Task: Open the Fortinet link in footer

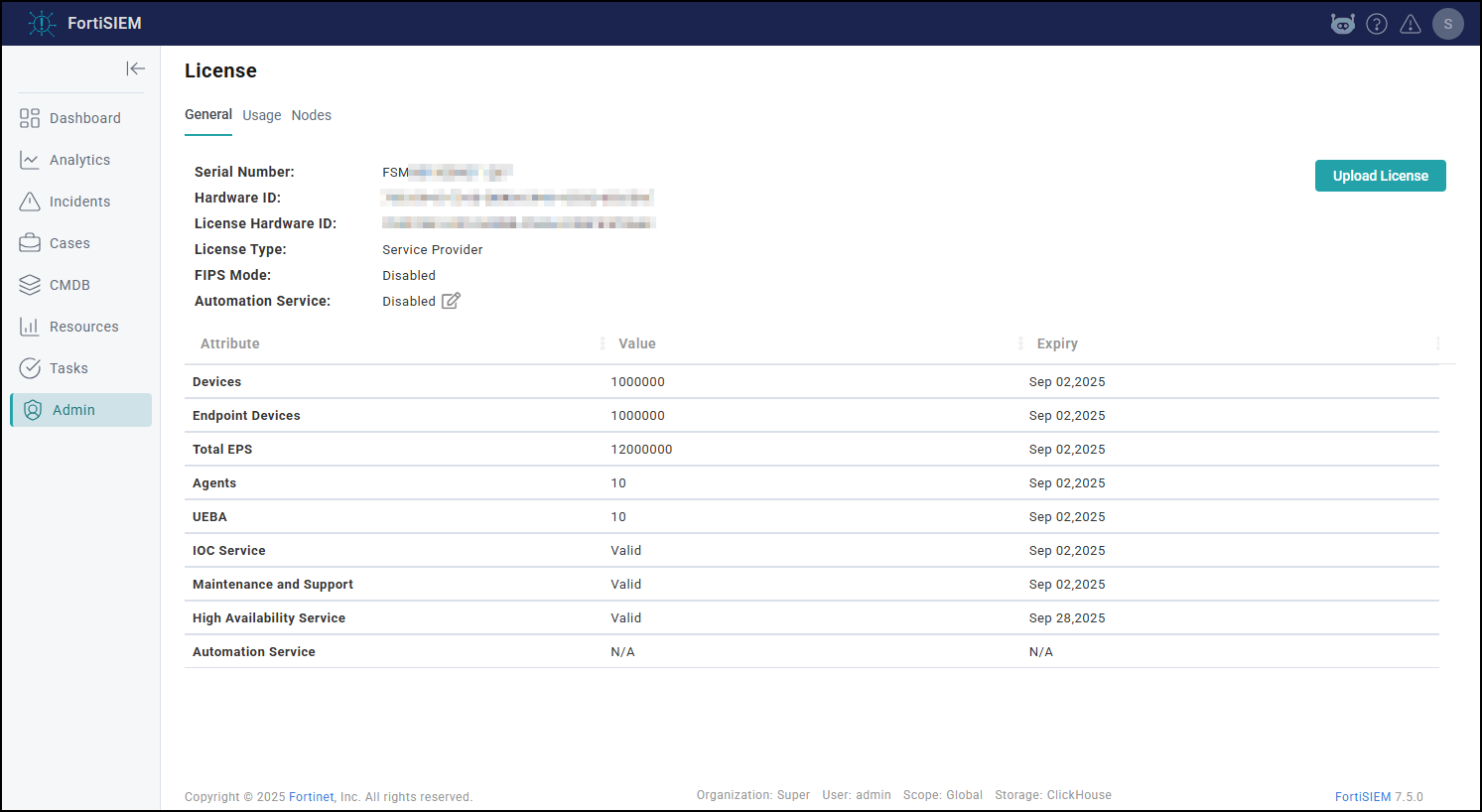Action: (x=312, y=797)
